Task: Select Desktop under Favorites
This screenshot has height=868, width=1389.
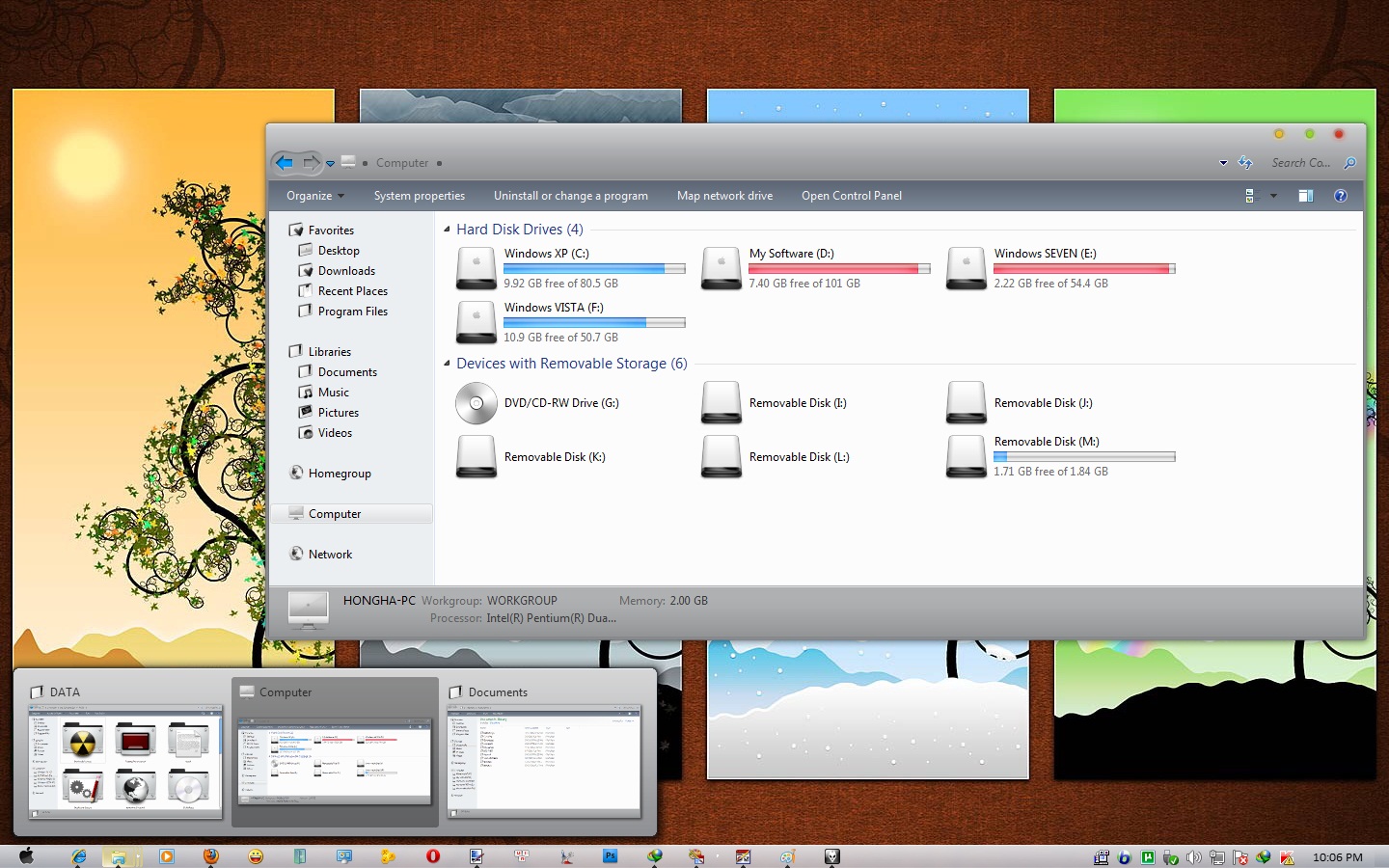Action: pyautogui.click(x=339, y=251)
